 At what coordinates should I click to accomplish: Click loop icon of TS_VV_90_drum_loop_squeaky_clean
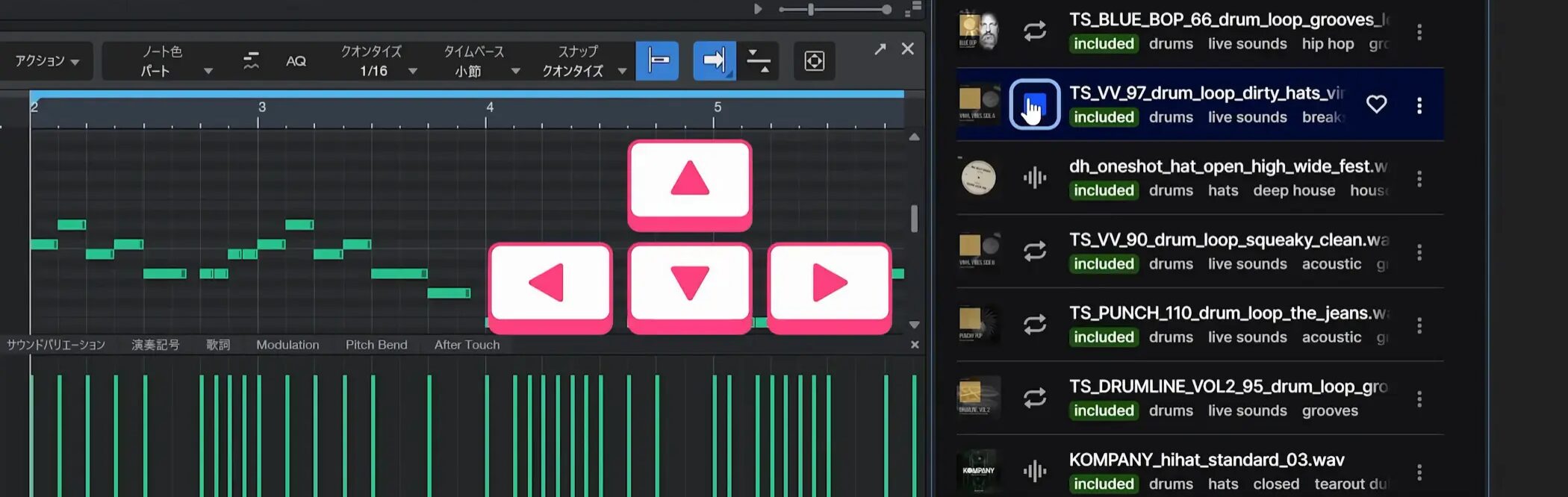(x=1035, y=251)
